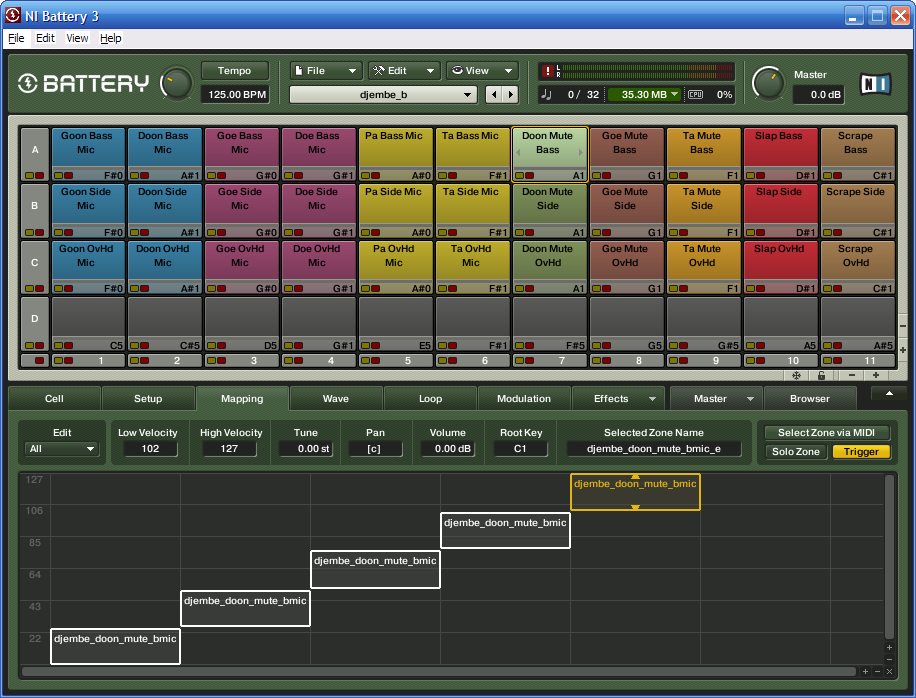Viewport: 916px width, 698px height.
Task: Open the Edit dropdown with the tools icon
Action: coord(404,71)
